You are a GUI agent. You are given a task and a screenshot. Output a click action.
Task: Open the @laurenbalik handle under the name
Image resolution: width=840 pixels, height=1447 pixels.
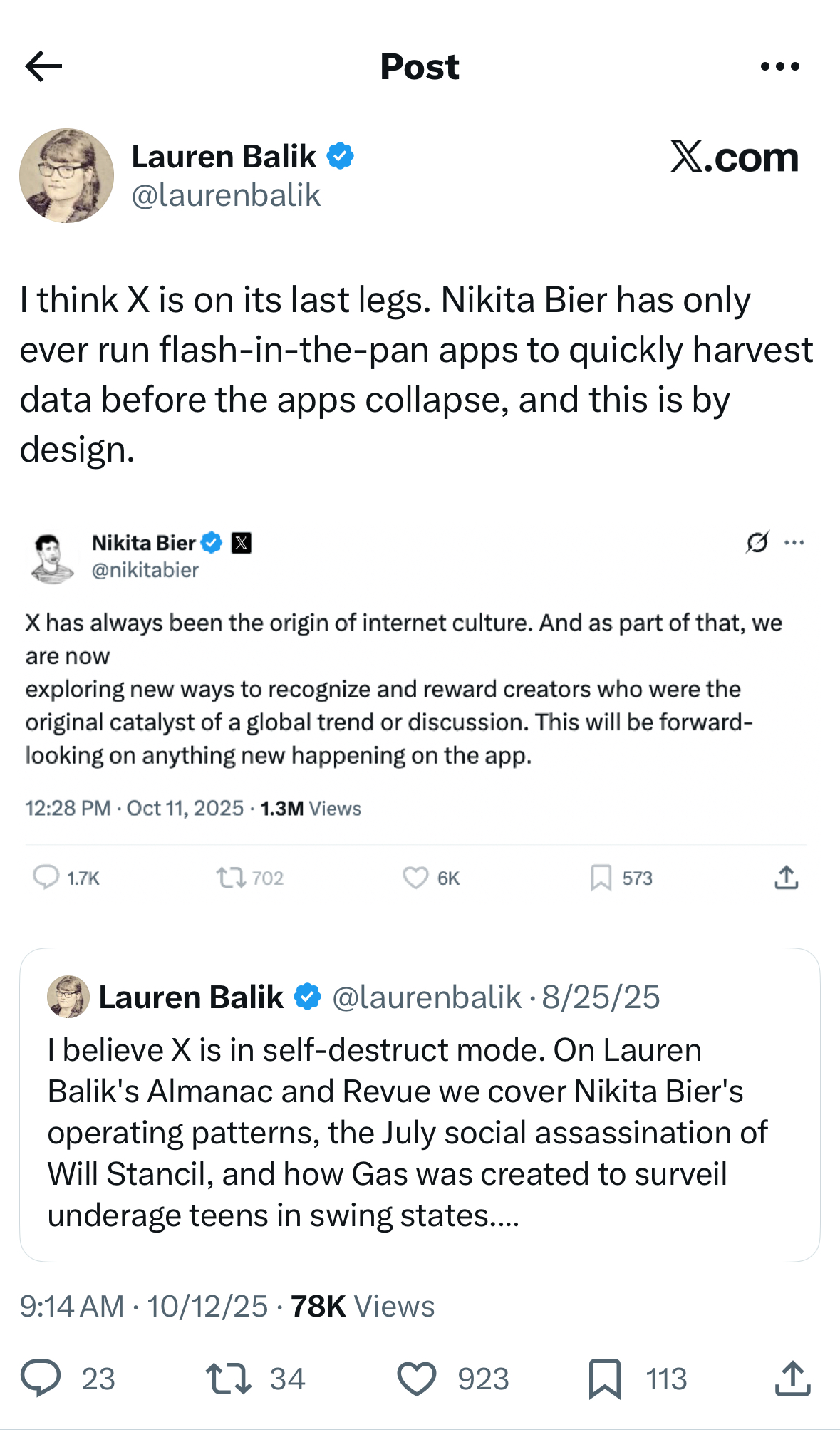point(226,195)
